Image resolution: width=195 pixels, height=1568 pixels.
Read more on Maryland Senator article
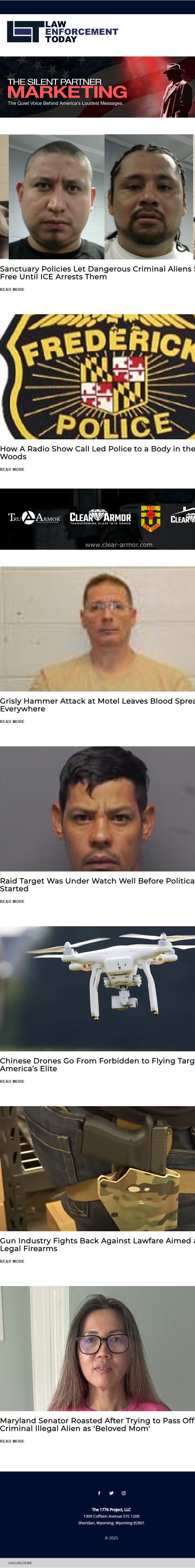(12, 1441)
